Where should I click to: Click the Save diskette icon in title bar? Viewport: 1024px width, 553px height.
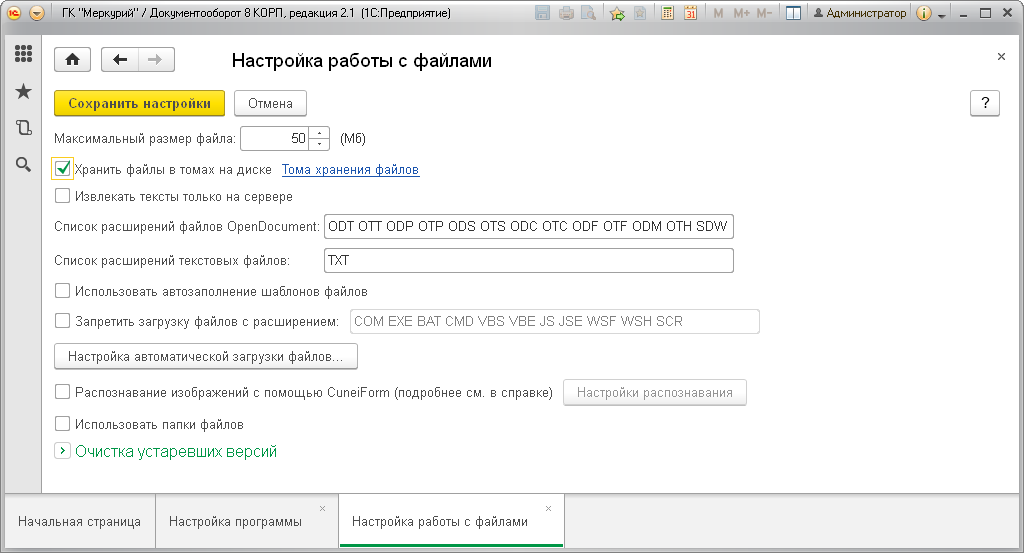click(543, 13)
